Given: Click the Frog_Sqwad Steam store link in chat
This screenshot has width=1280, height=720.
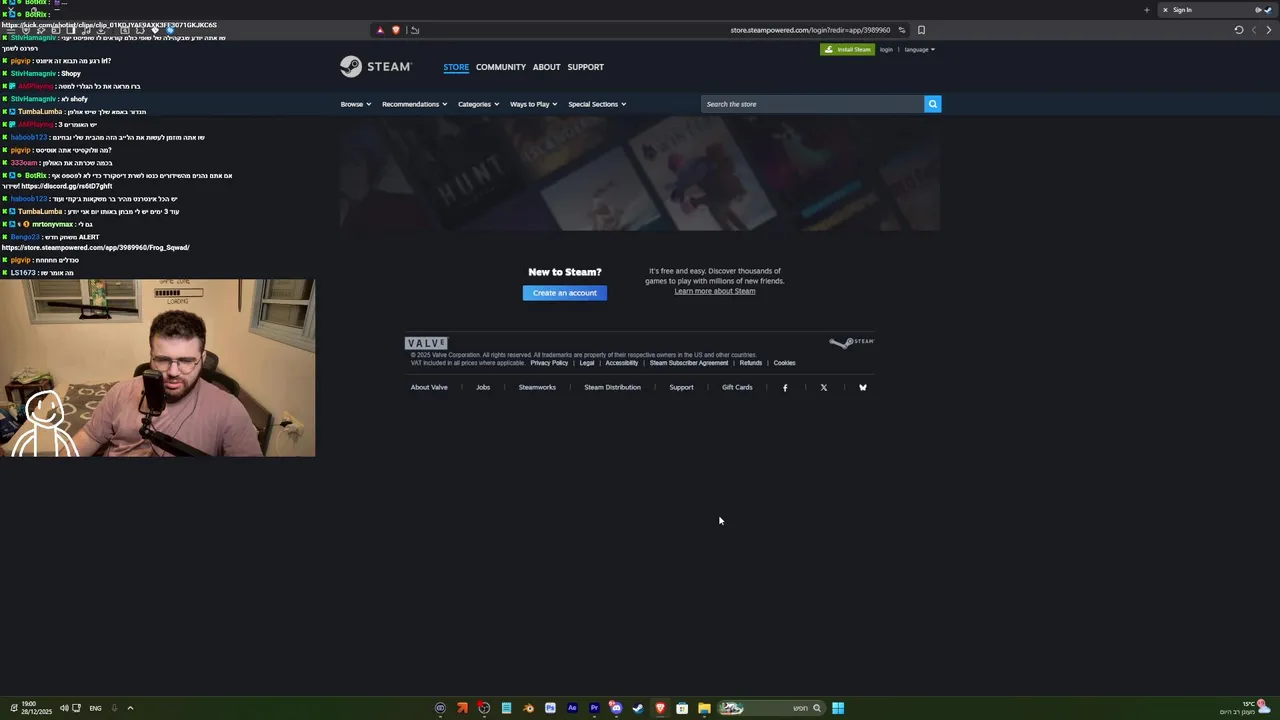Looking at the screenshot, I should click(x=95, y=247).
